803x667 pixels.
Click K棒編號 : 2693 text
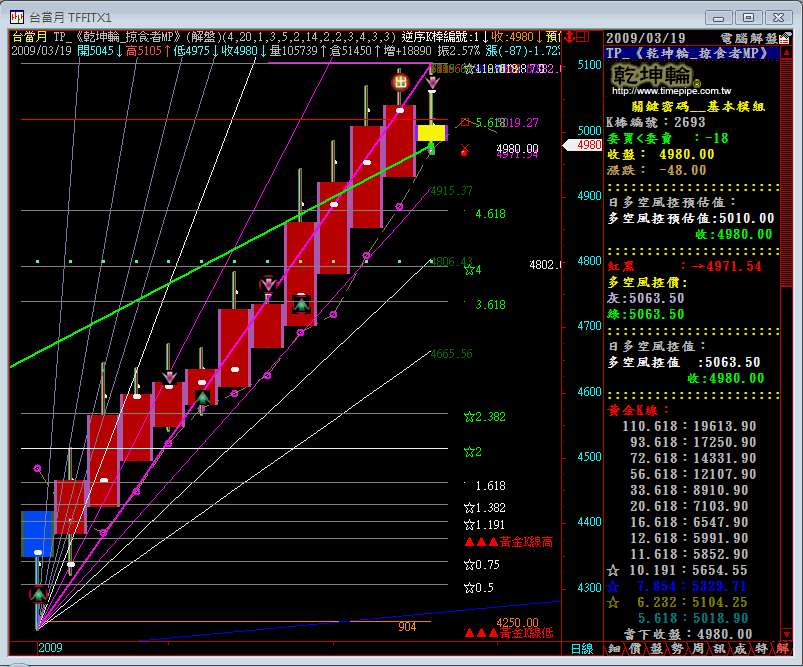click(656, 122)
